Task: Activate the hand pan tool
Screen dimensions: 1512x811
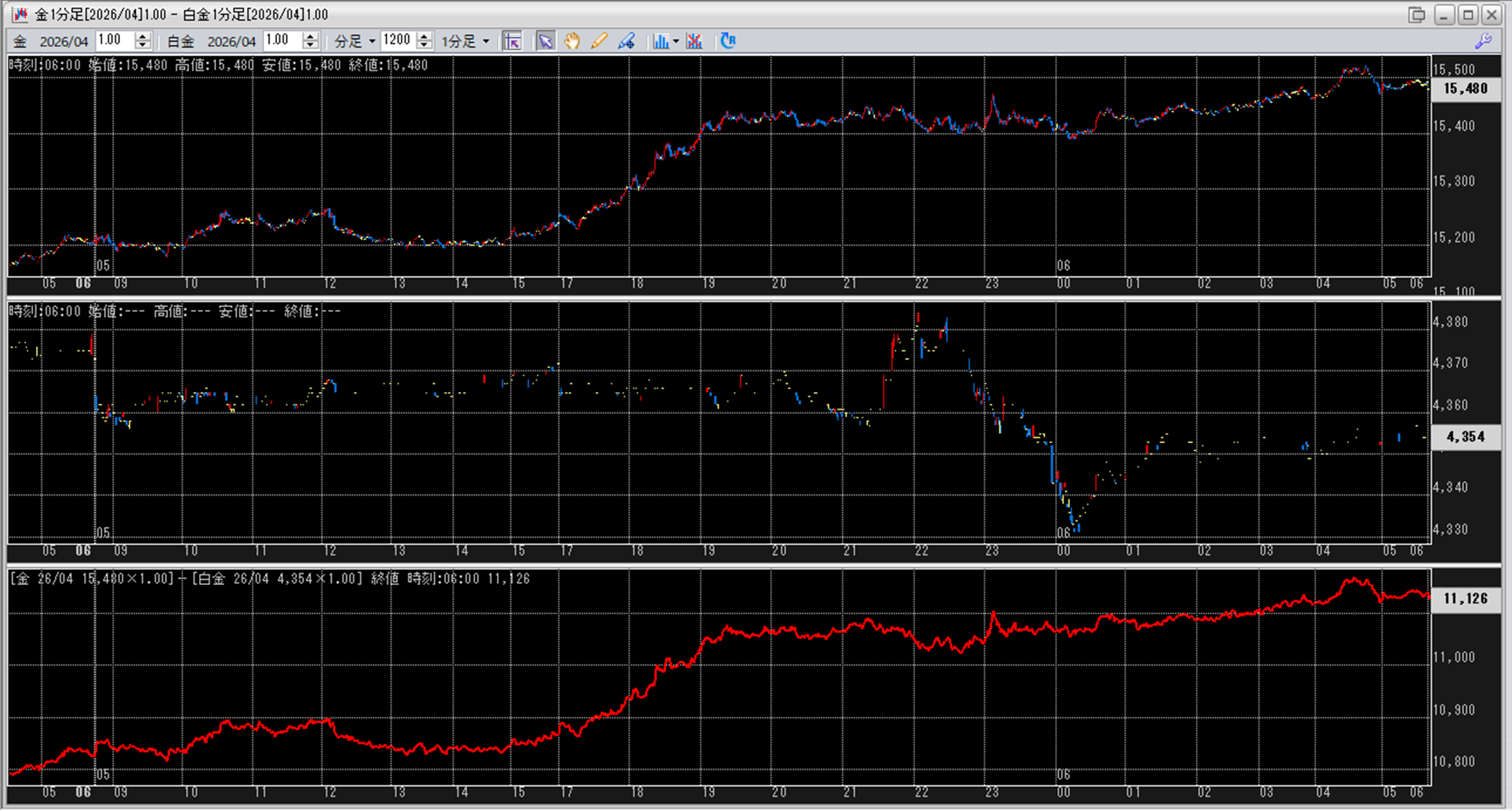Action: click(x=572, y=41)
